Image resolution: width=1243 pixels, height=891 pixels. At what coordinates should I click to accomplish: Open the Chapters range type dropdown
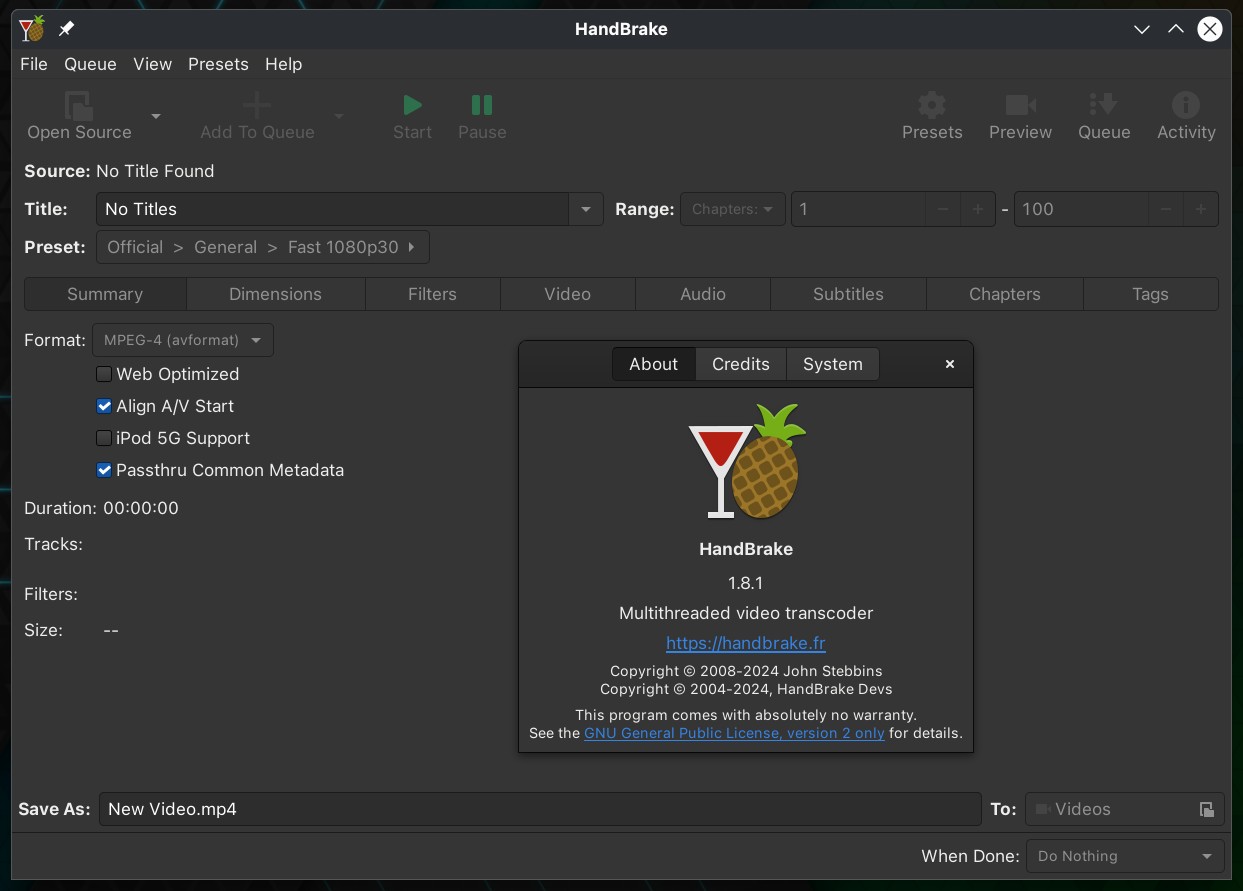[x=733, y=209]
